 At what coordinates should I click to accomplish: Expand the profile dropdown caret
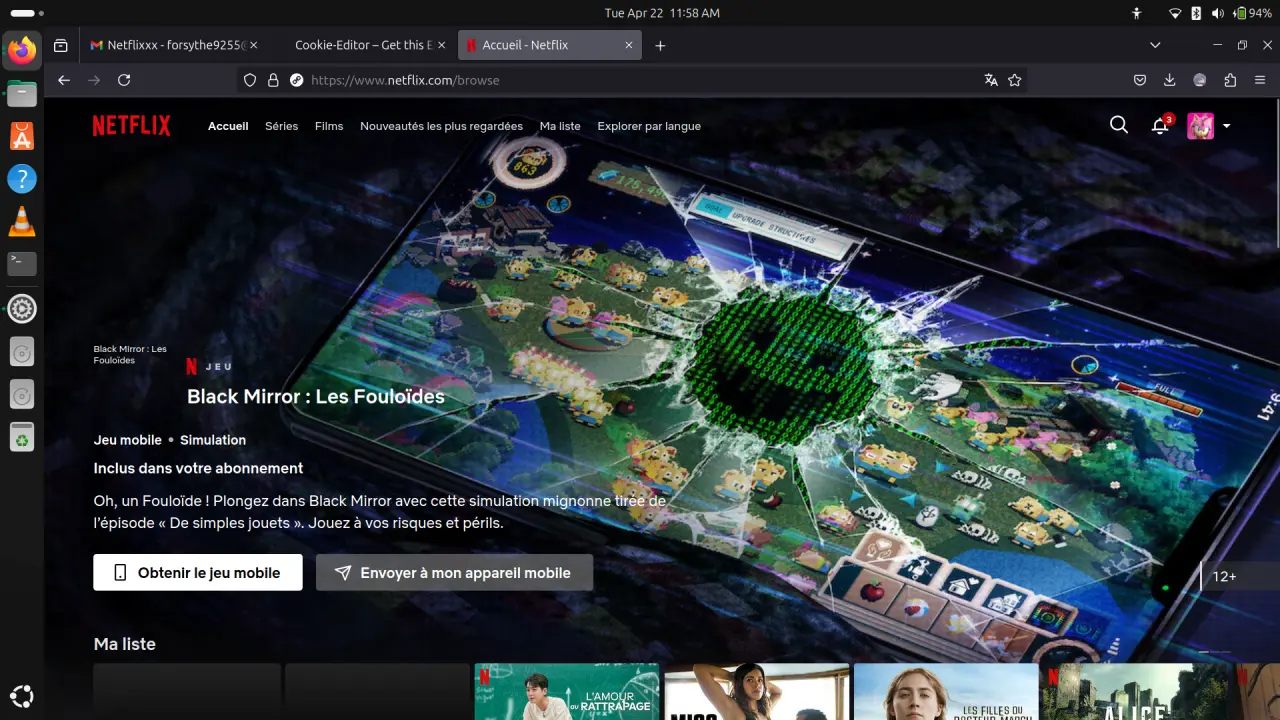click(1226, 126)
